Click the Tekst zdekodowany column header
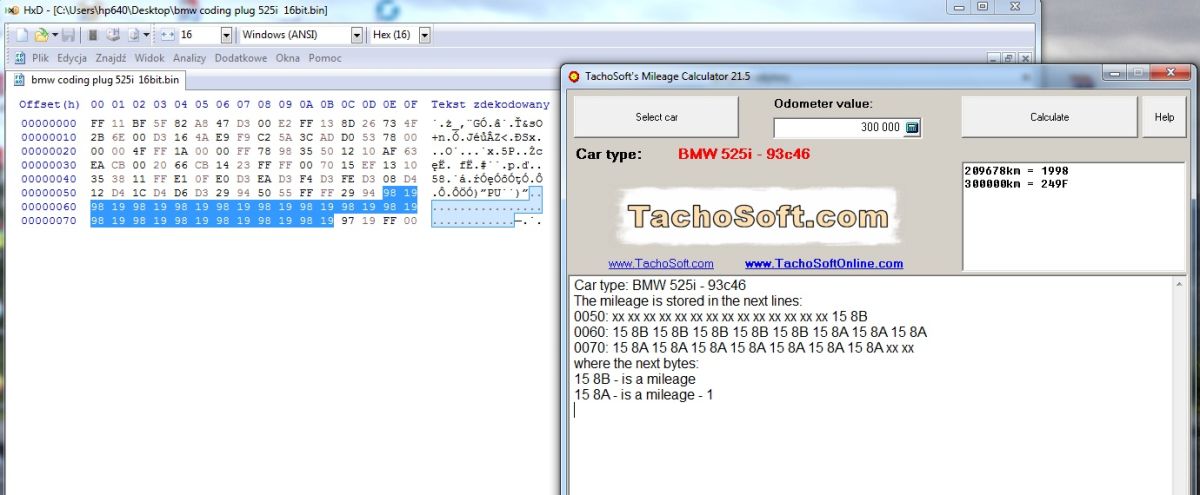This screenshot has height=495, width=1200. (x=490, y=104)
